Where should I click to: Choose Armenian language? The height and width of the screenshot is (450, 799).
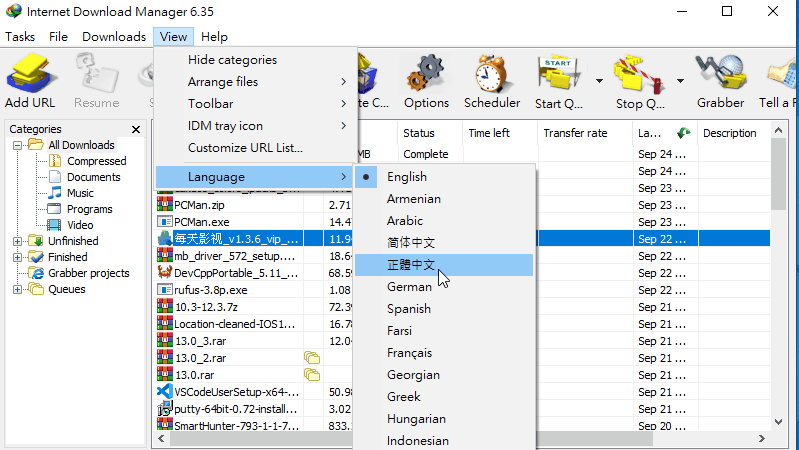pos(444,199)
